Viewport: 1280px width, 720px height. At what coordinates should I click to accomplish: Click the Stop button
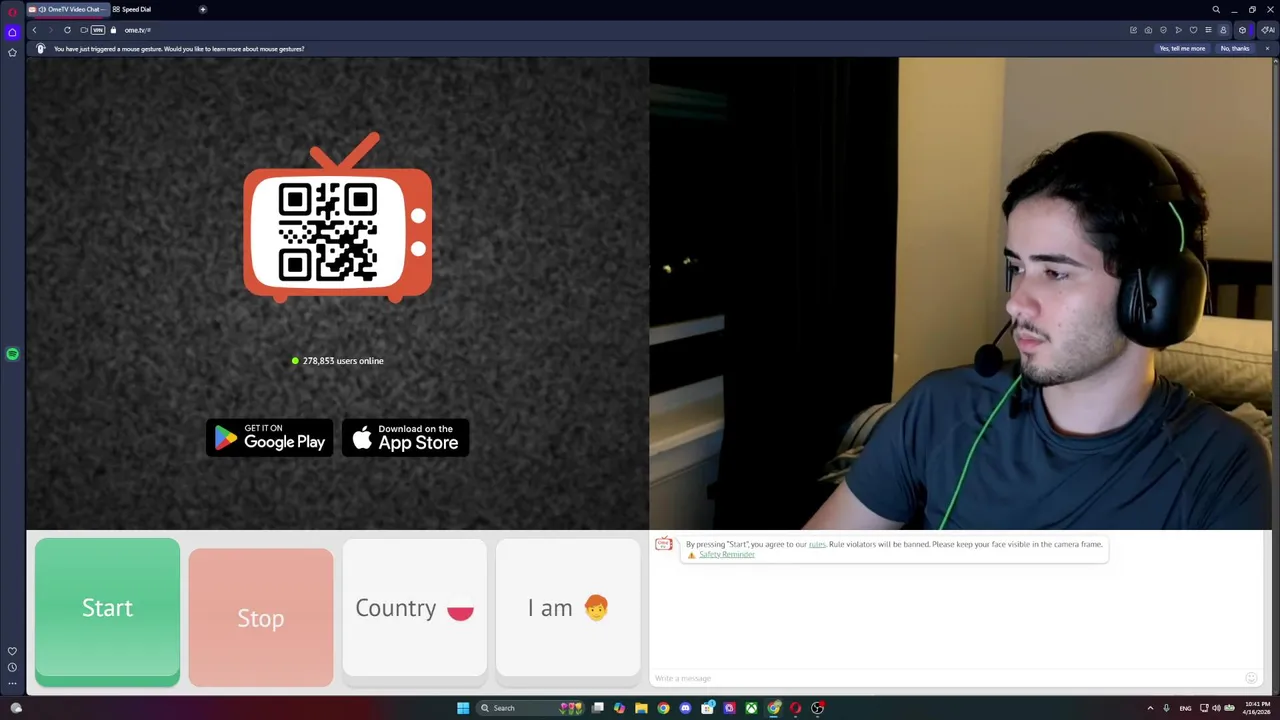[261, 617]
